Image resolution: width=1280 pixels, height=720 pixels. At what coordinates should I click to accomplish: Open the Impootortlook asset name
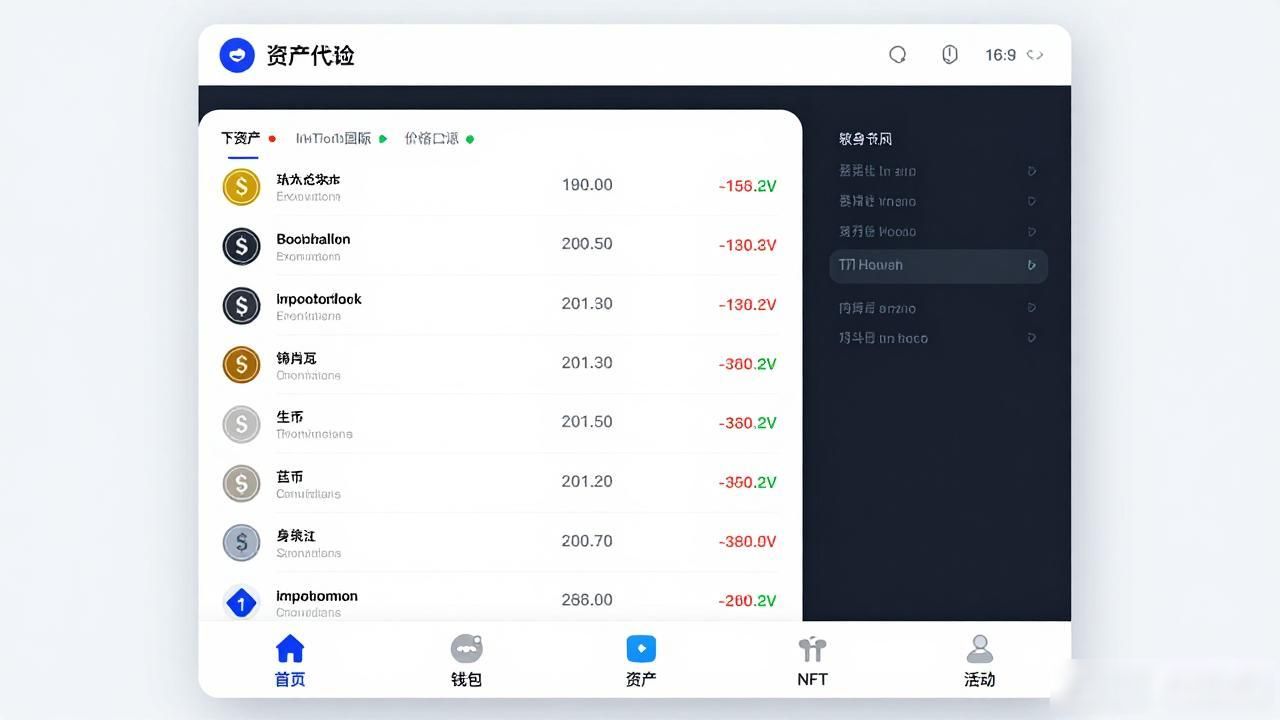319,299
